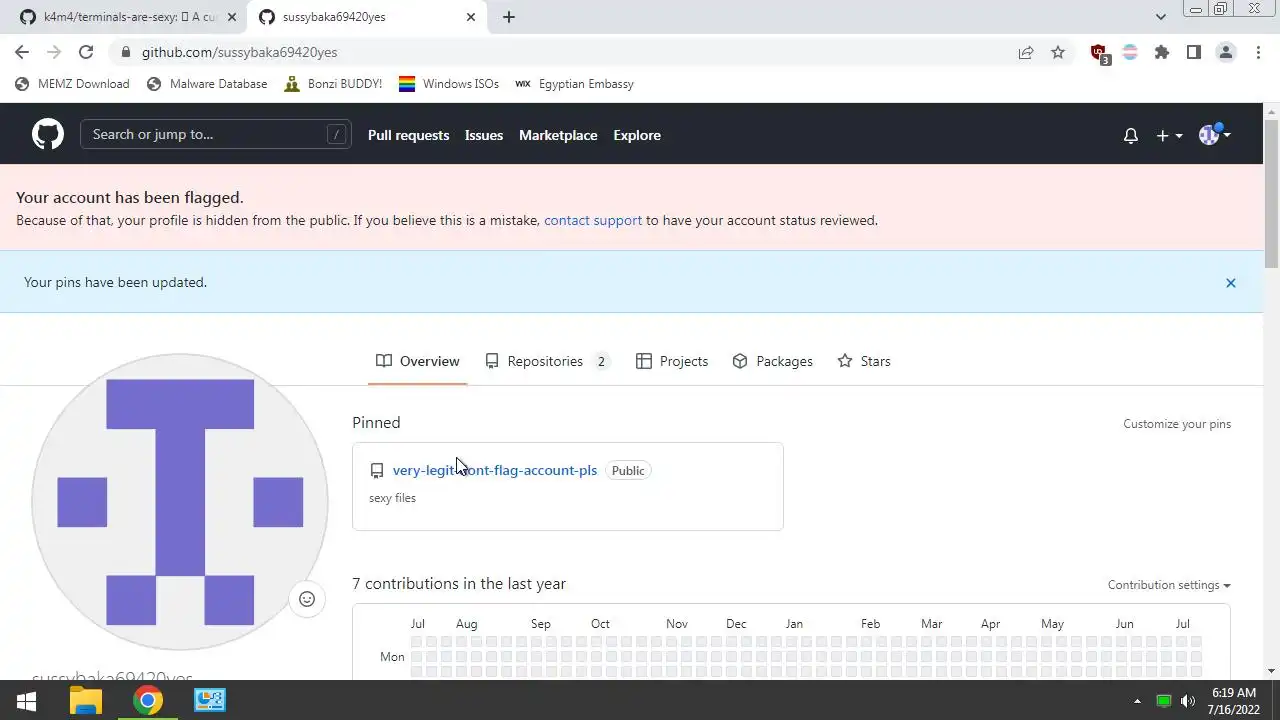Image resolution: width=1280 pixels, height=720 pixels.
Task: Open the control panel taskbar app
Action: click(210, 701)
